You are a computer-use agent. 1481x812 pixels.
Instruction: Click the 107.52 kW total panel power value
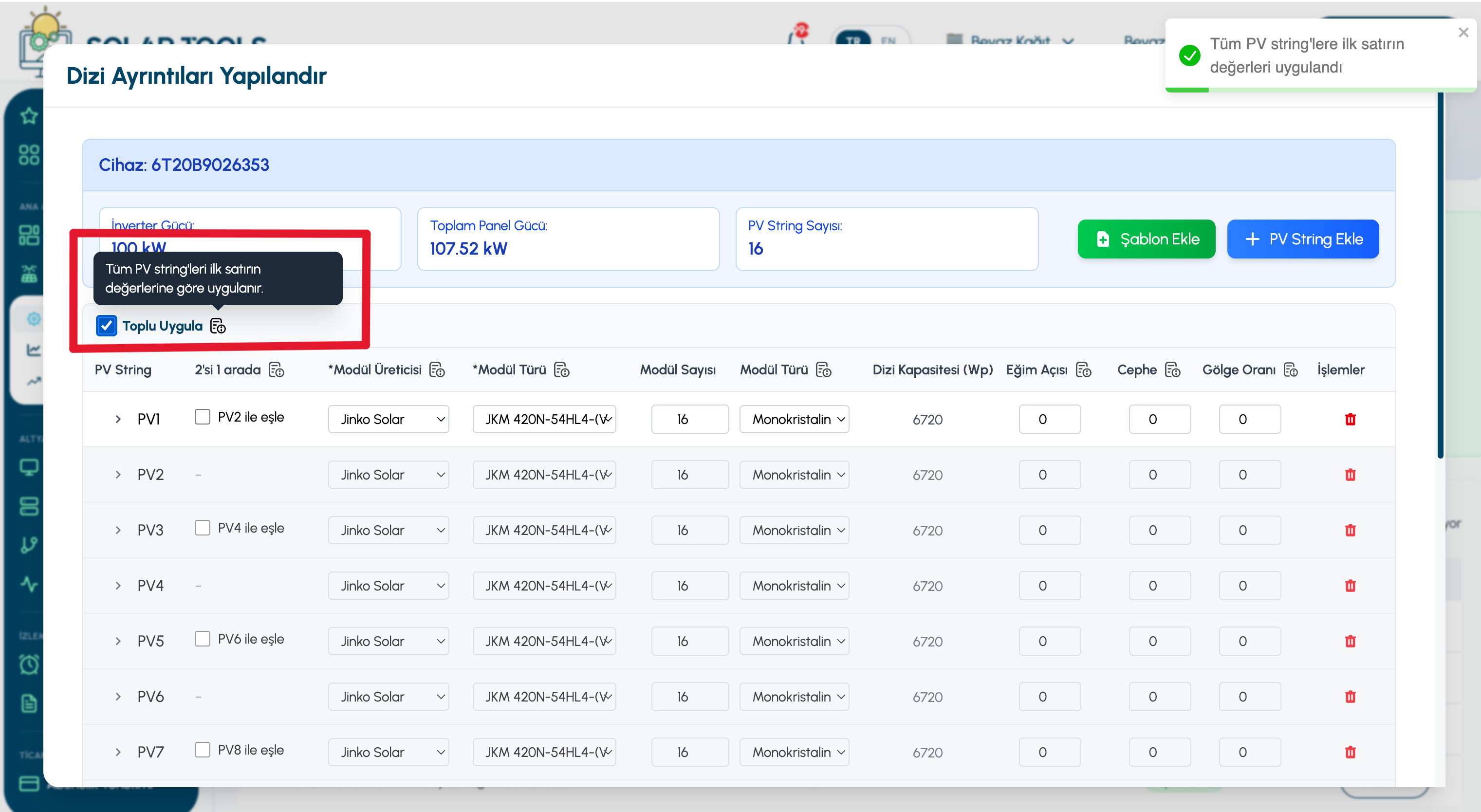click(x=468, y=248)
